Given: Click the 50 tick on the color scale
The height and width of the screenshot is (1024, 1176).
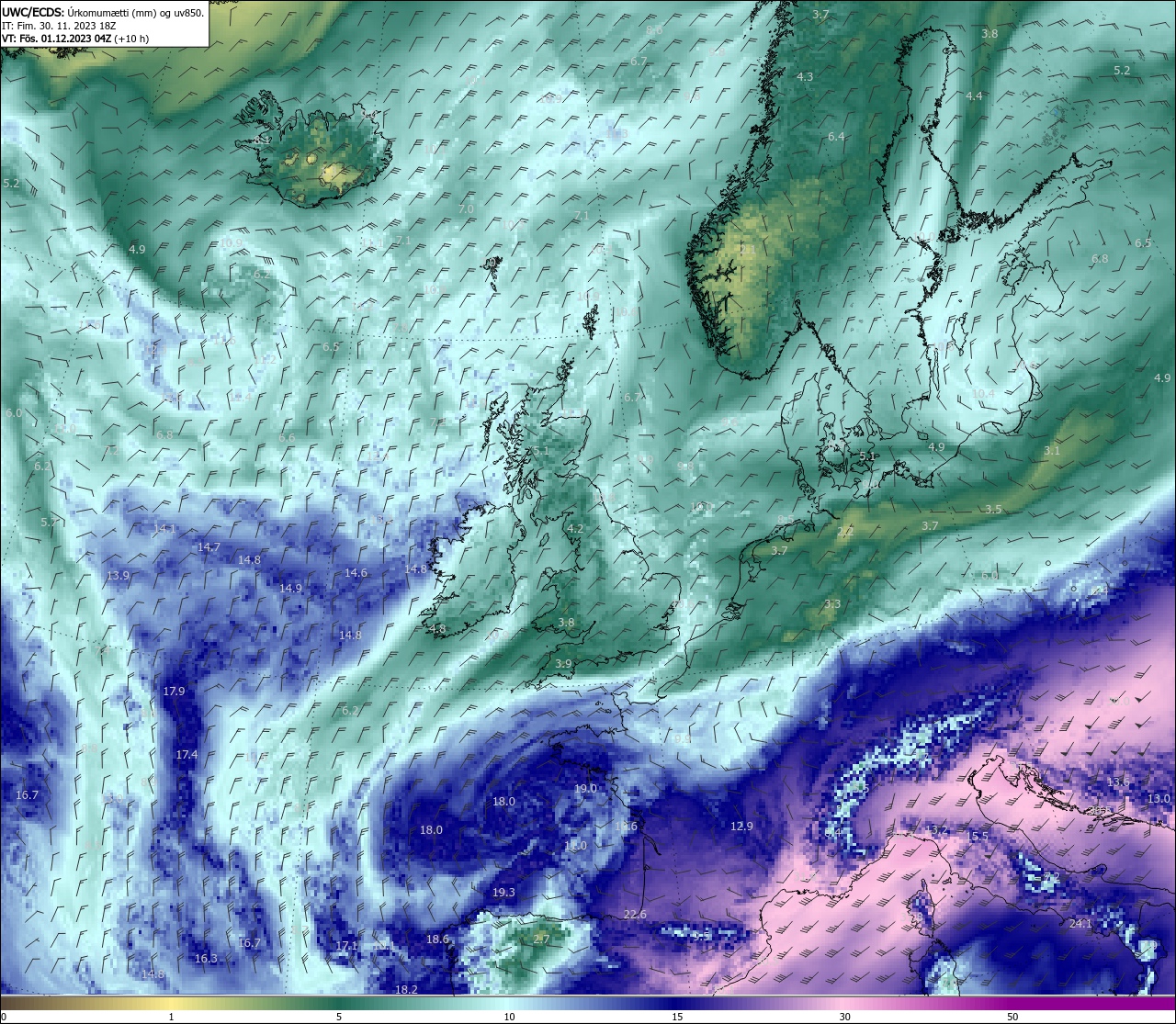Looking at the screenshot, I should pyautogui.click(x=1012, y=1017).
